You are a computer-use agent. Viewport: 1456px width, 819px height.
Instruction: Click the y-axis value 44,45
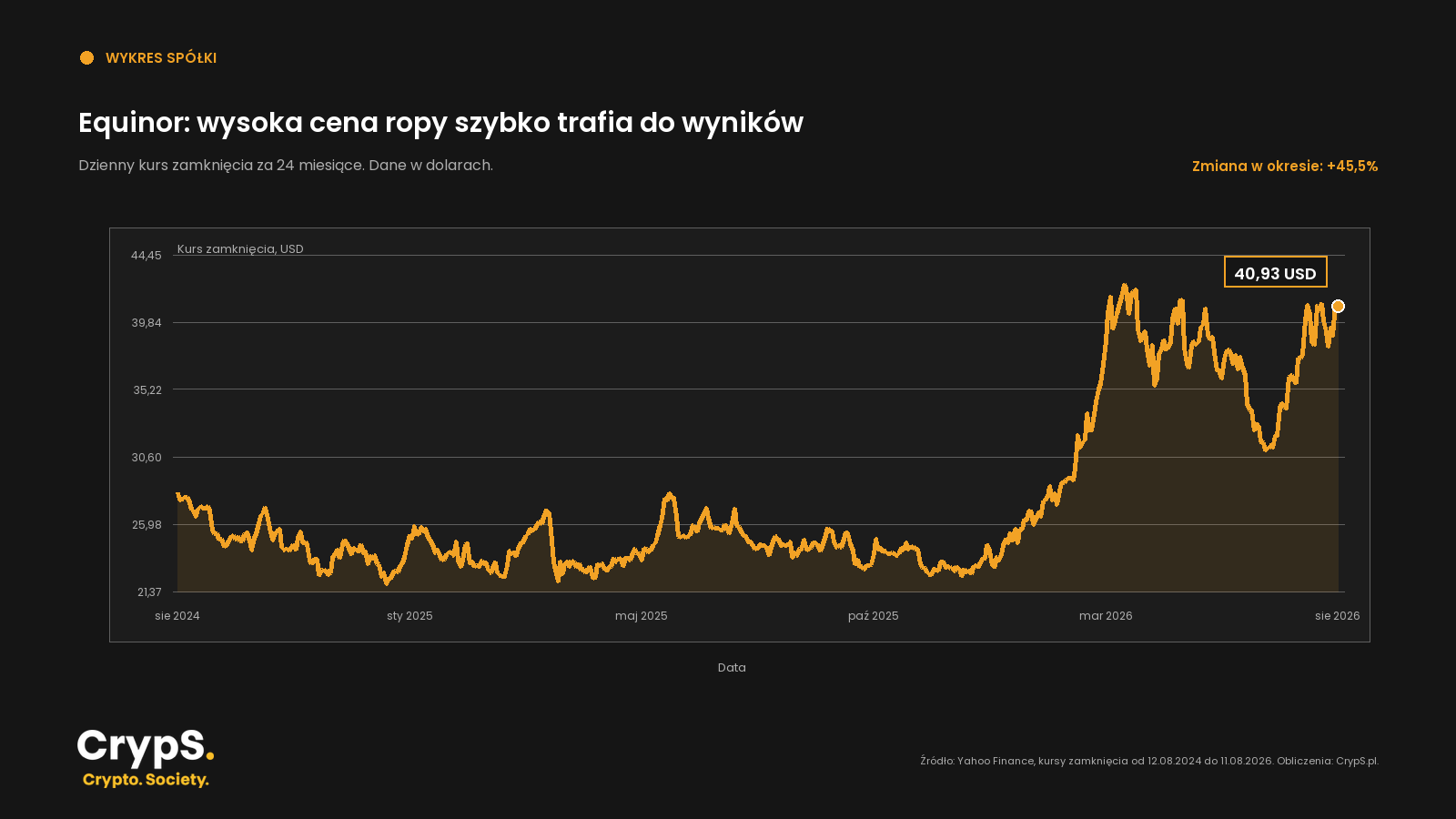147,256
